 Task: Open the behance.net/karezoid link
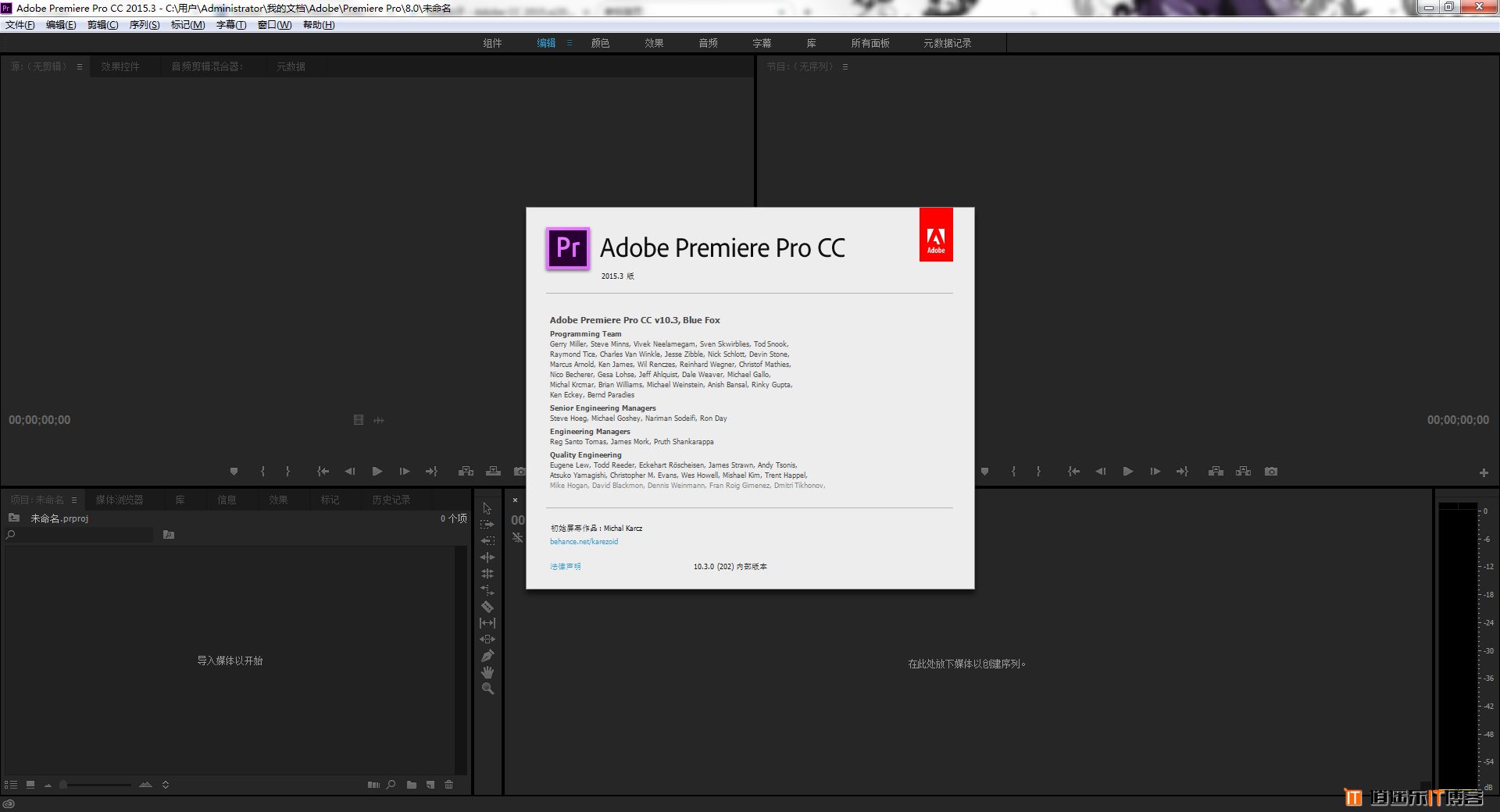[584, 542]
